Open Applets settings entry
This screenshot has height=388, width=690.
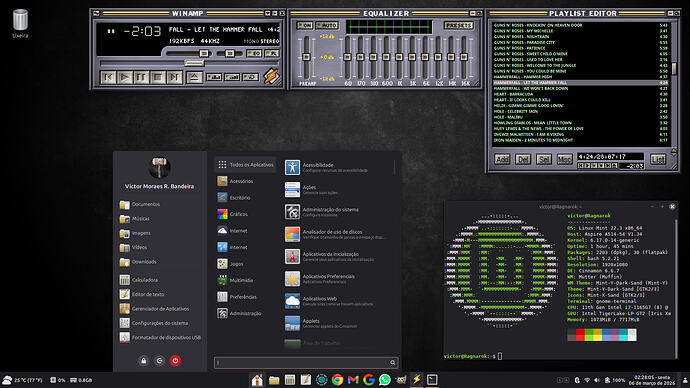(x=337, y=323)
